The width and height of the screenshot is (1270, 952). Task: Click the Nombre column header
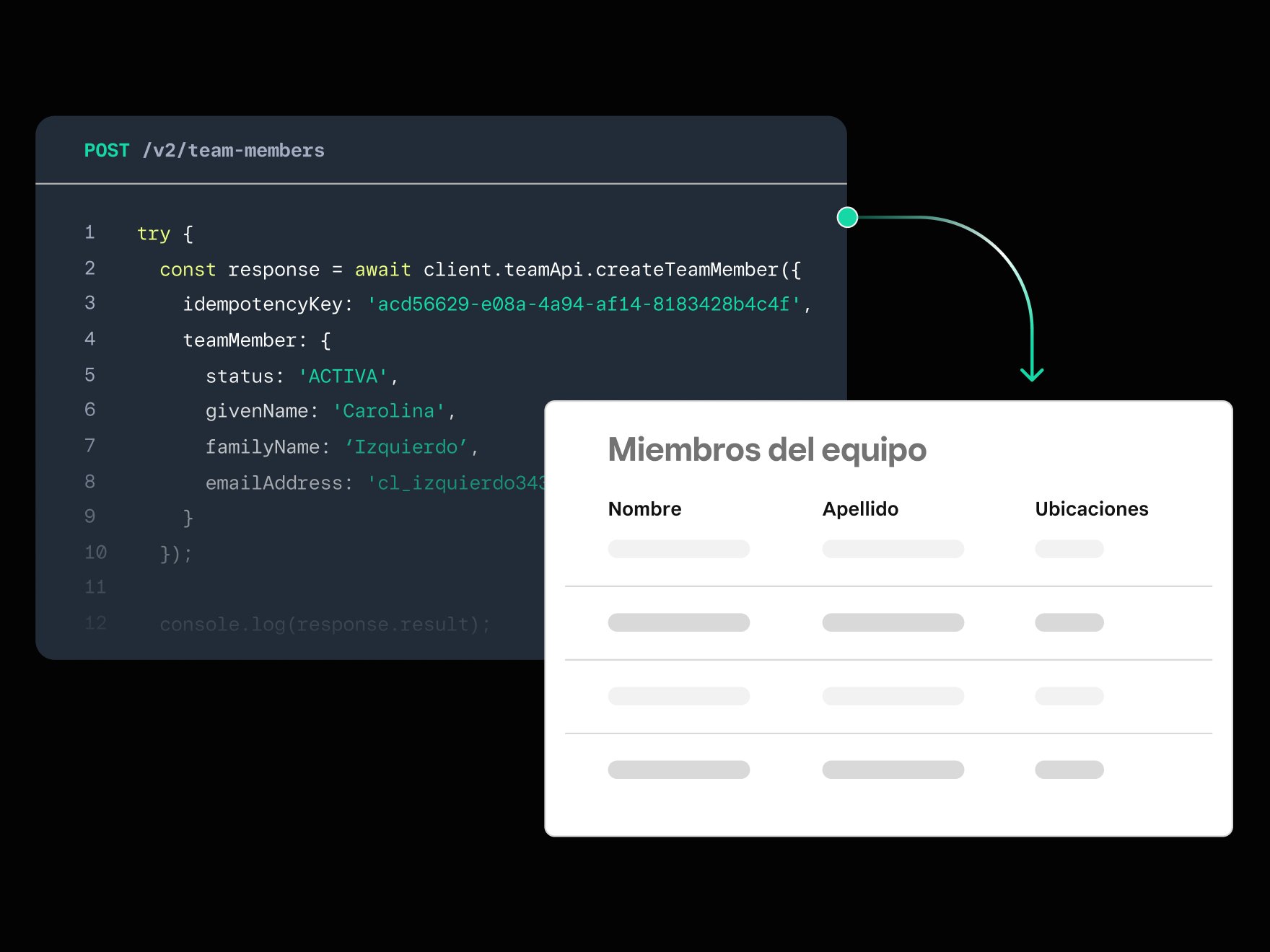coord(644,508)
